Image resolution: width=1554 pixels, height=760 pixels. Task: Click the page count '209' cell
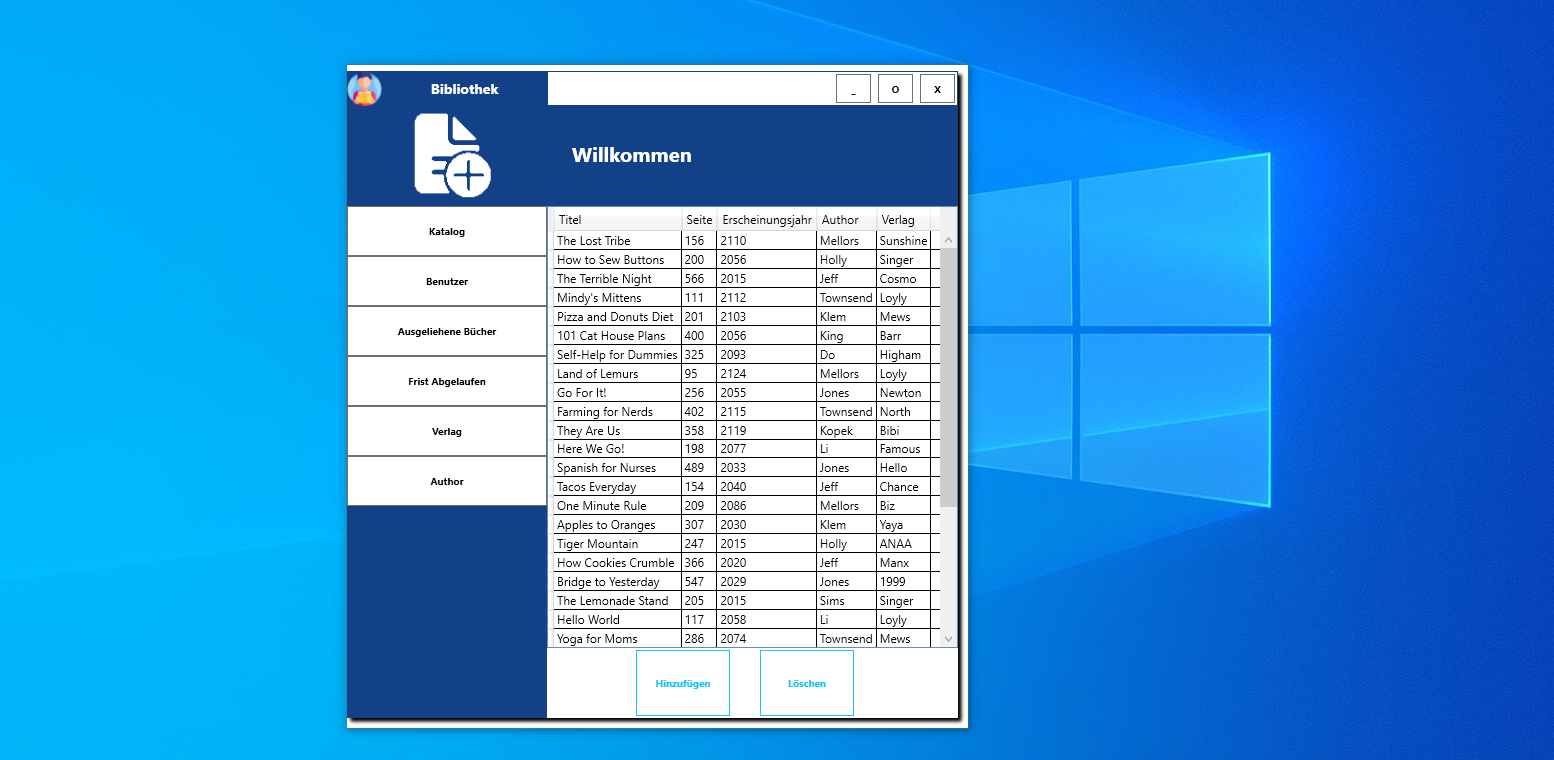[x=700, y=506]
